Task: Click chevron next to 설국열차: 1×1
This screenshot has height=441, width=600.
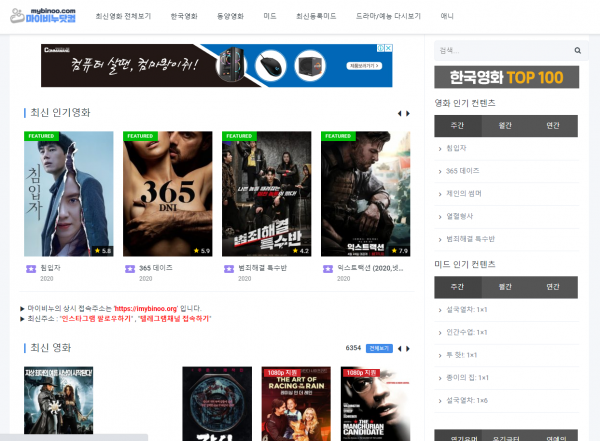Action: tap(440, 310)
